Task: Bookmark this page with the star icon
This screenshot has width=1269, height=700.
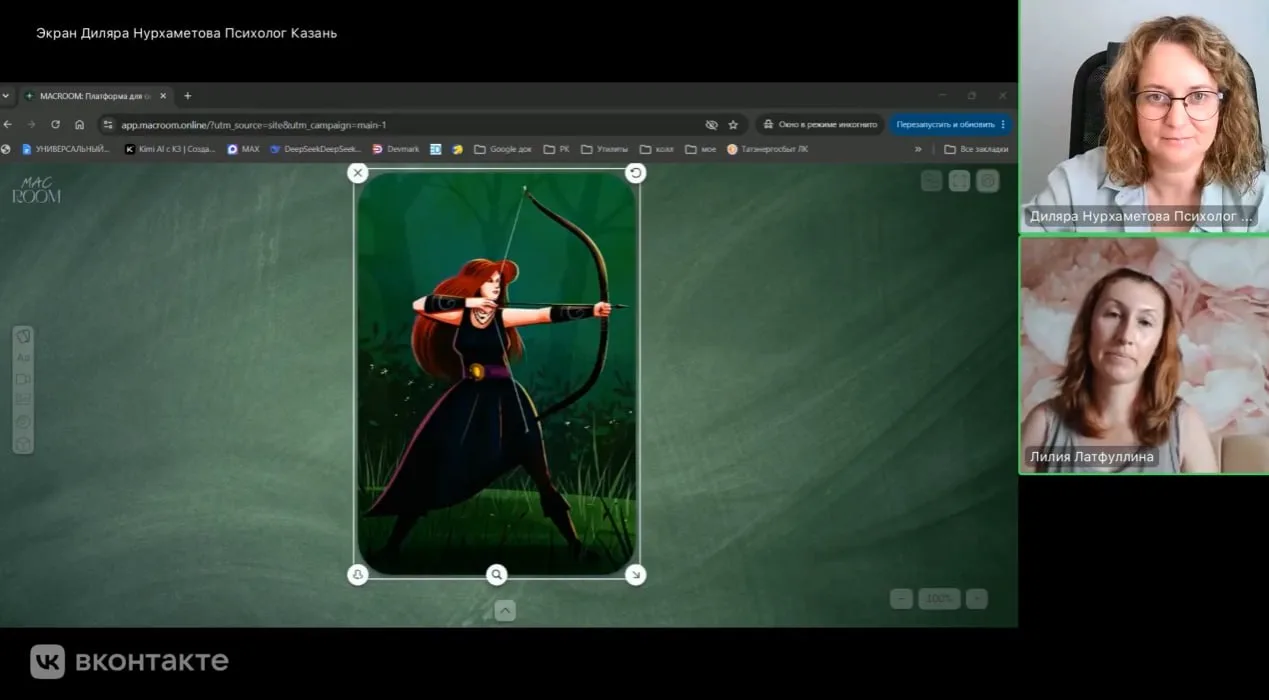Action: coord(733,125)
